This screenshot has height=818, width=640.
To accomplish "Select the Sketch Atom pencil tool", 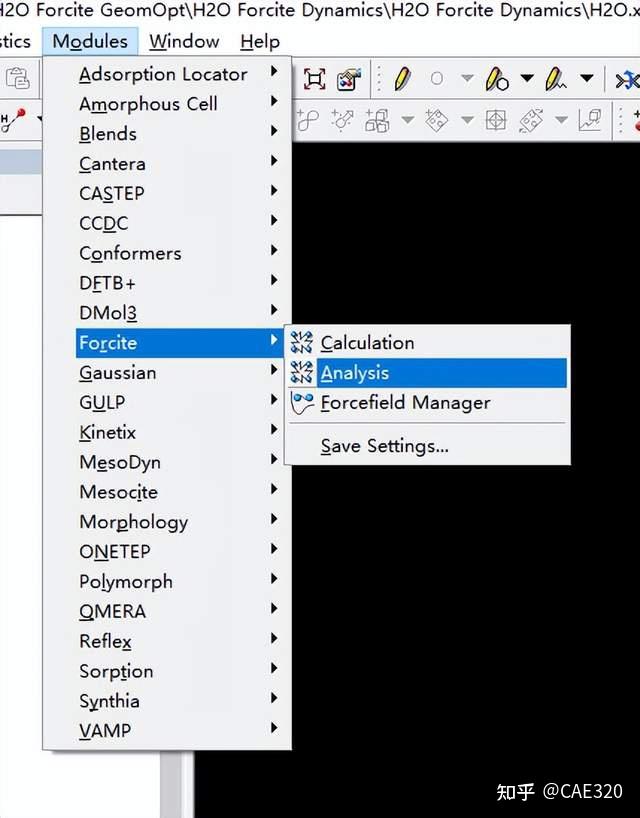I will click(402, 79).
